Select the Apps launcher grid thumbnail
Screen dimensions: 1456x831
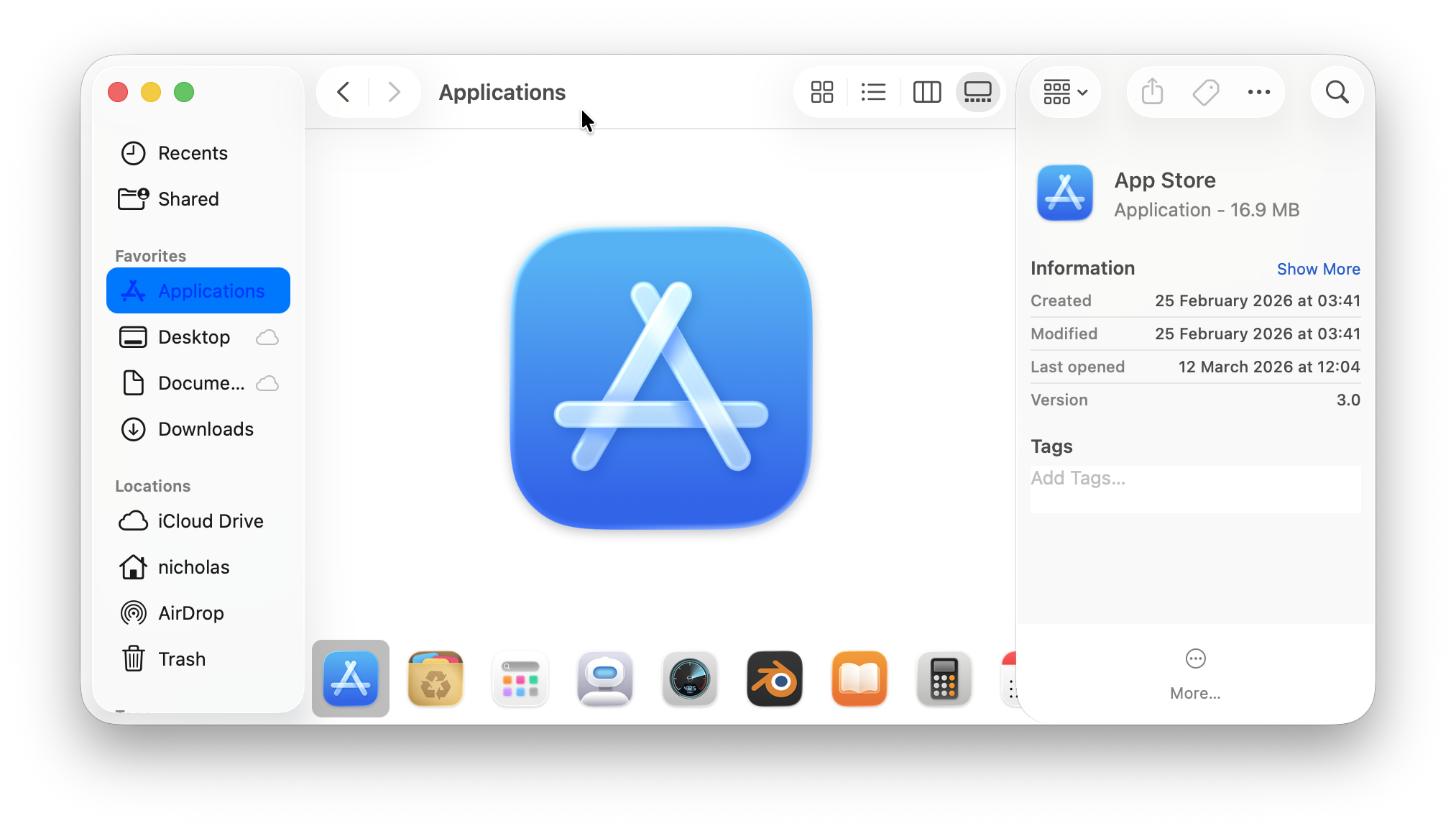pos(520,679)
